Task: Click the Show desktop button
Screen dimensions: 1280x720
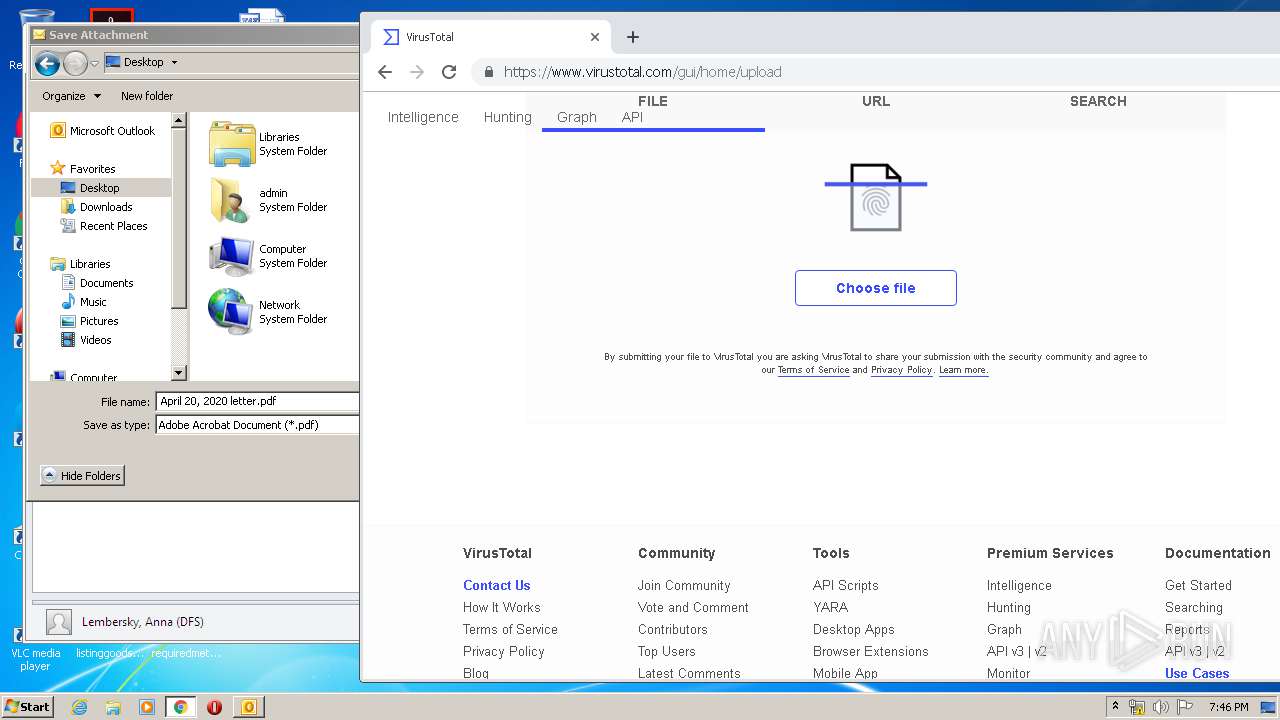Action: (x=1268, y=707)
